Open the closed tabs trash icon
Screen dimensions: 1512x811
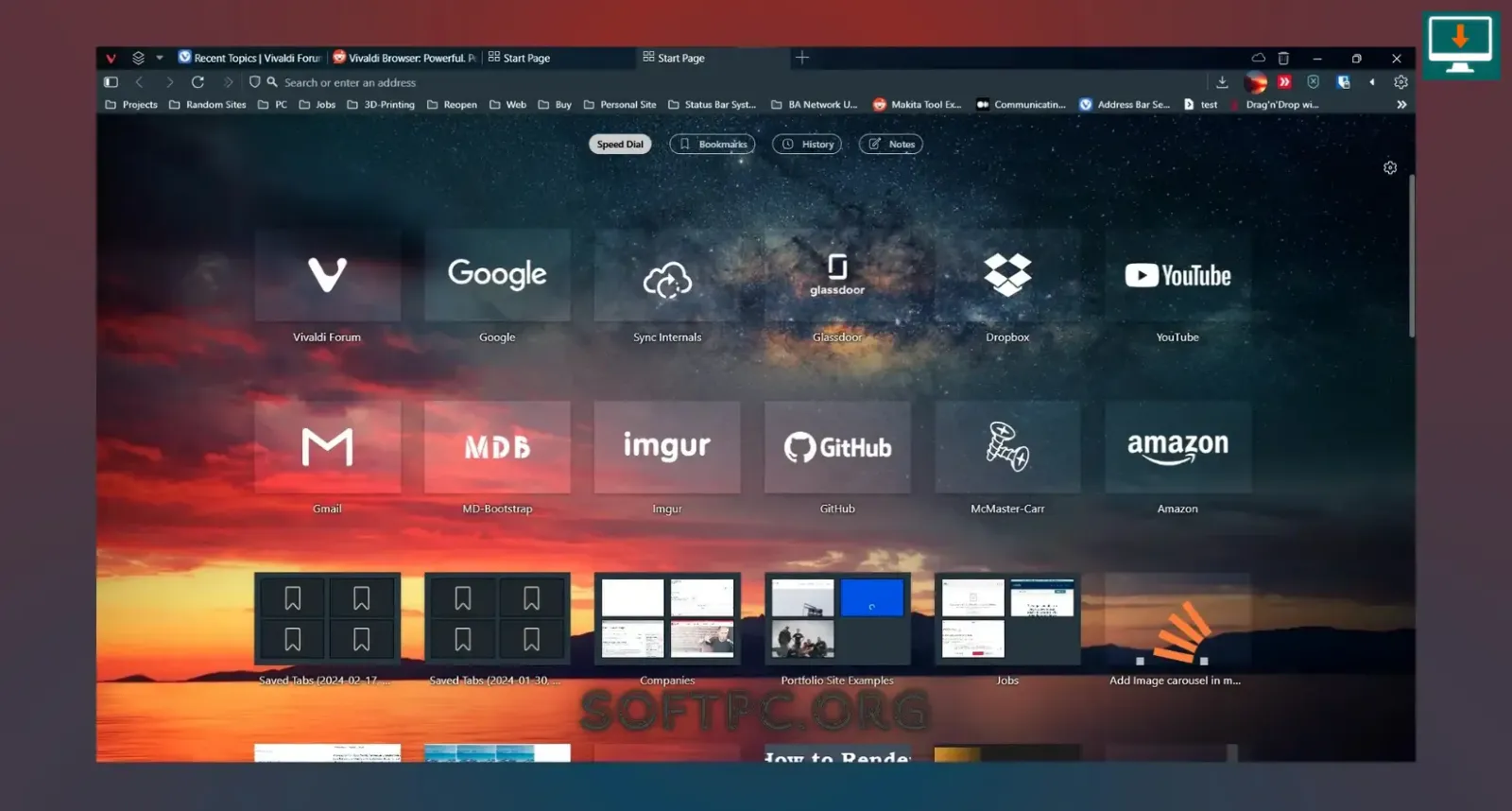1283,58
